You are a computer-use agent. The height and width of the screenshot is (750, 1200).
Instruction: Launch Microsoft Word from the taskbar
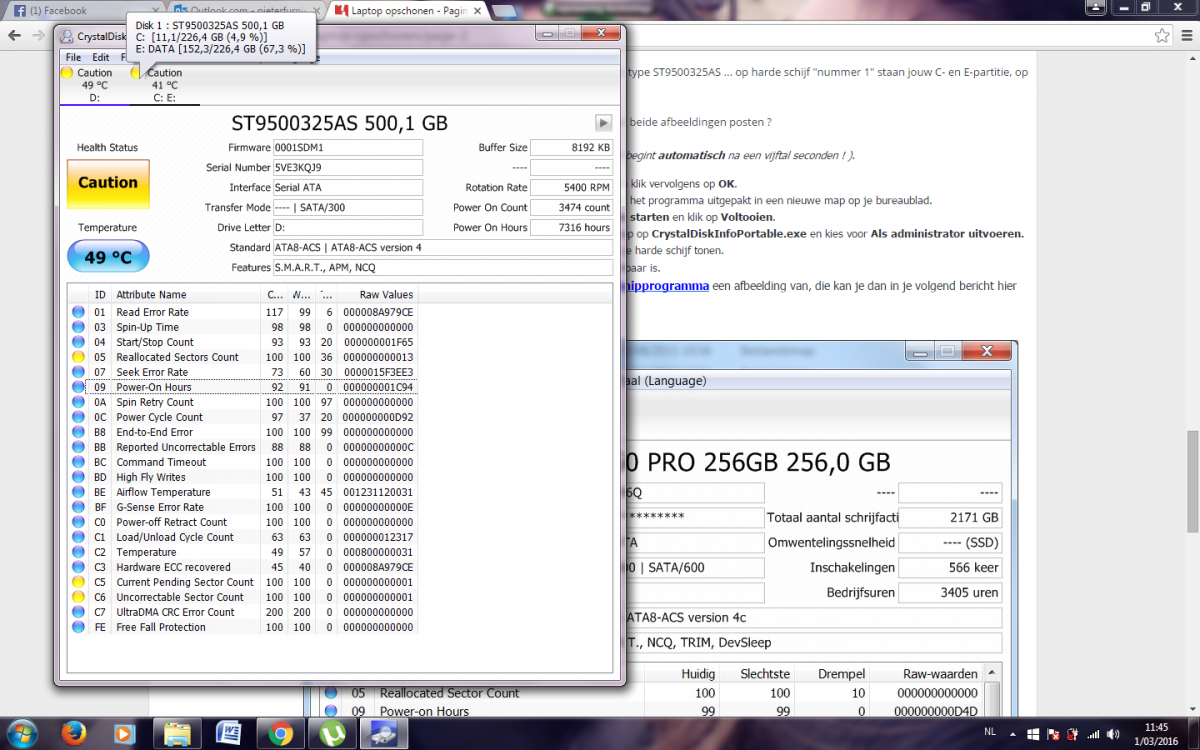(x=227, y=732)
